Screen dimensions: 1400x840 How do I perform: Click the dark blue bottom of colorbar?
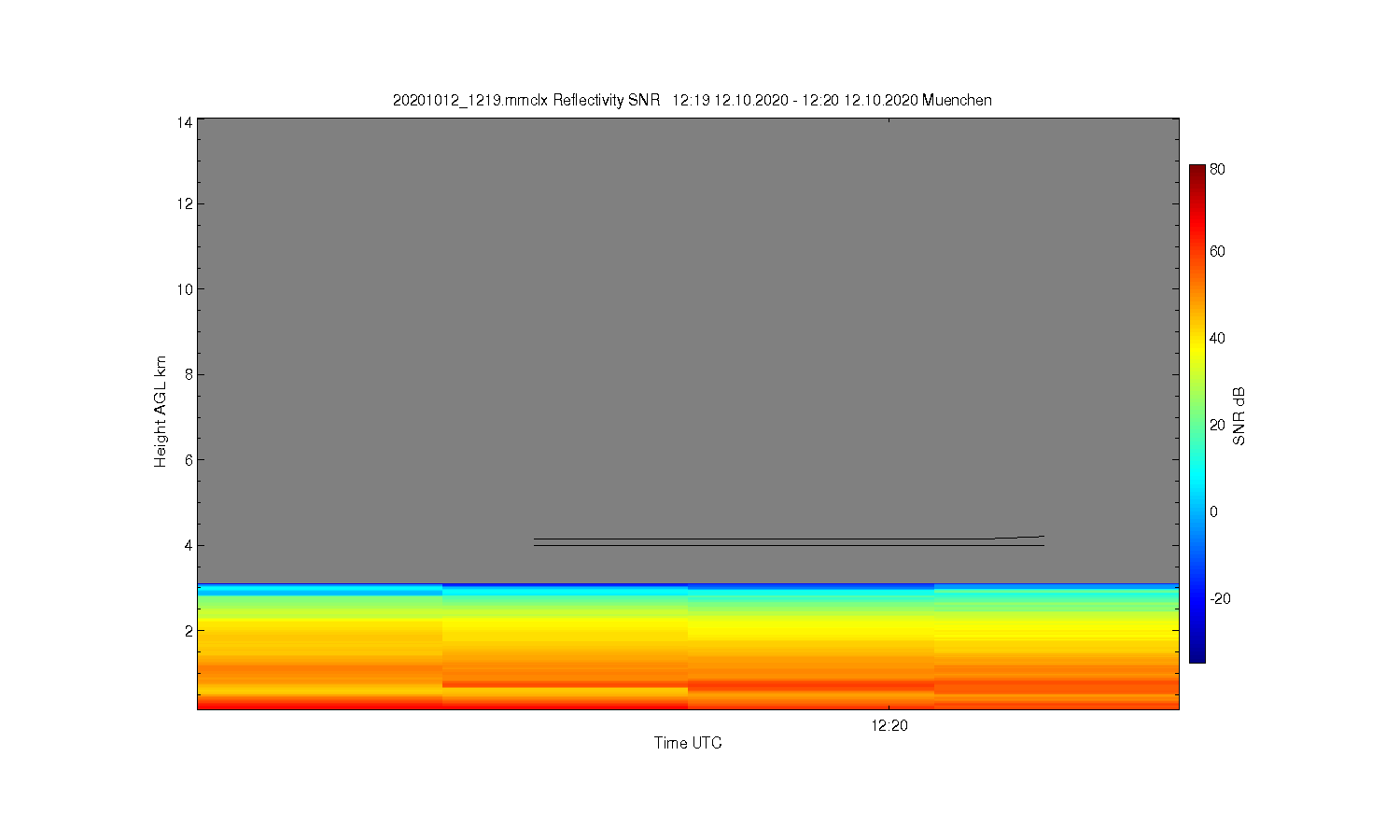click(1197, 655)
